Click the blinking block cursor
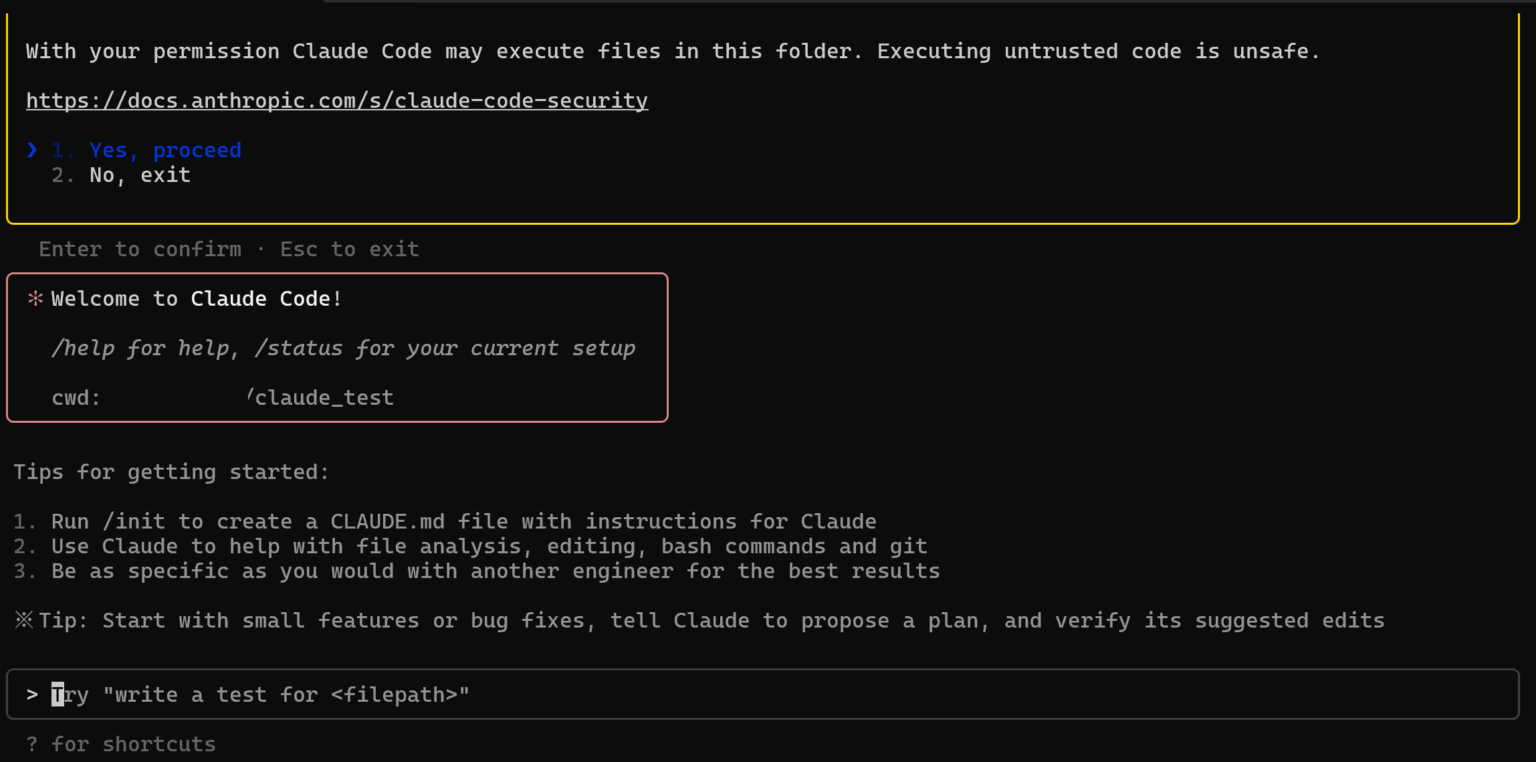 55,694
